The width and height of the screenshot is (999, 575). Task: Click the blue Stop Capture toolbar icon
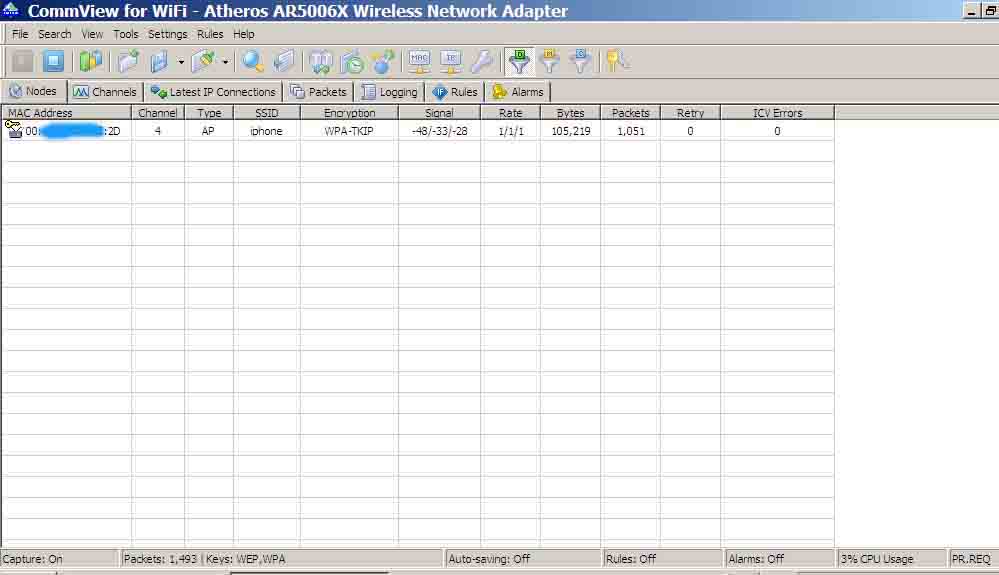tap(54, 62)
